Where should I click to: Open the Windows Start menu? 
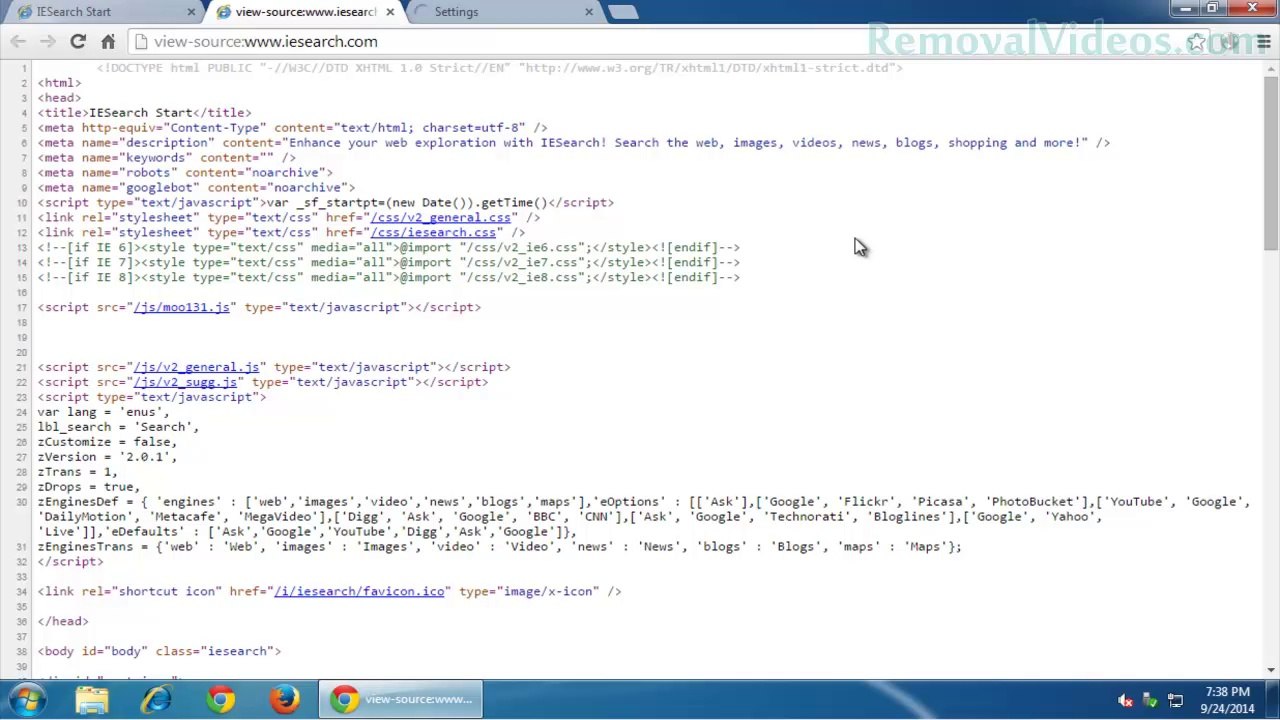(x=28, y=699)
